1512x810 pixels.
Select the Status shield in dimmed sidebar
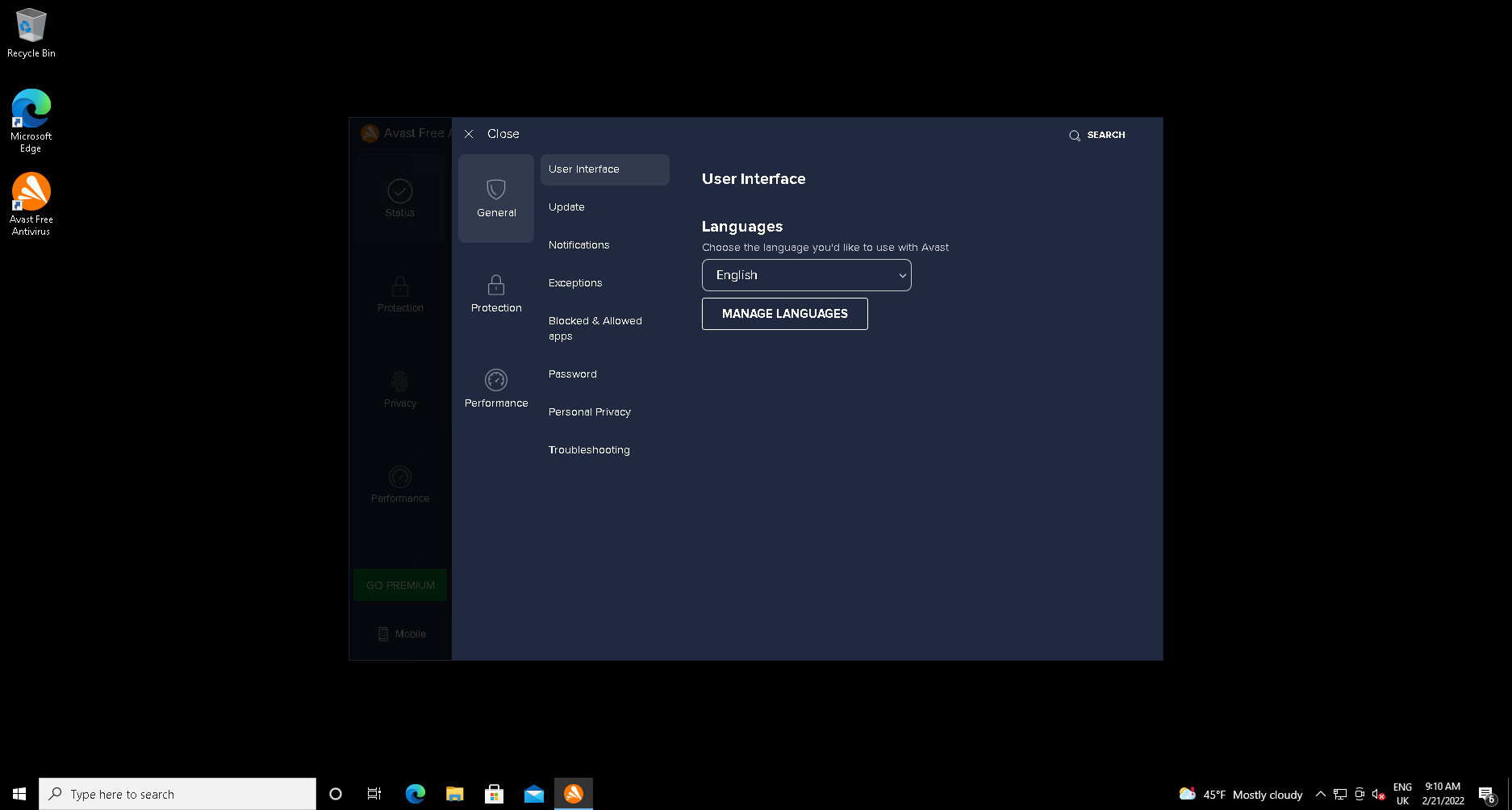click(x=400, y=198)
